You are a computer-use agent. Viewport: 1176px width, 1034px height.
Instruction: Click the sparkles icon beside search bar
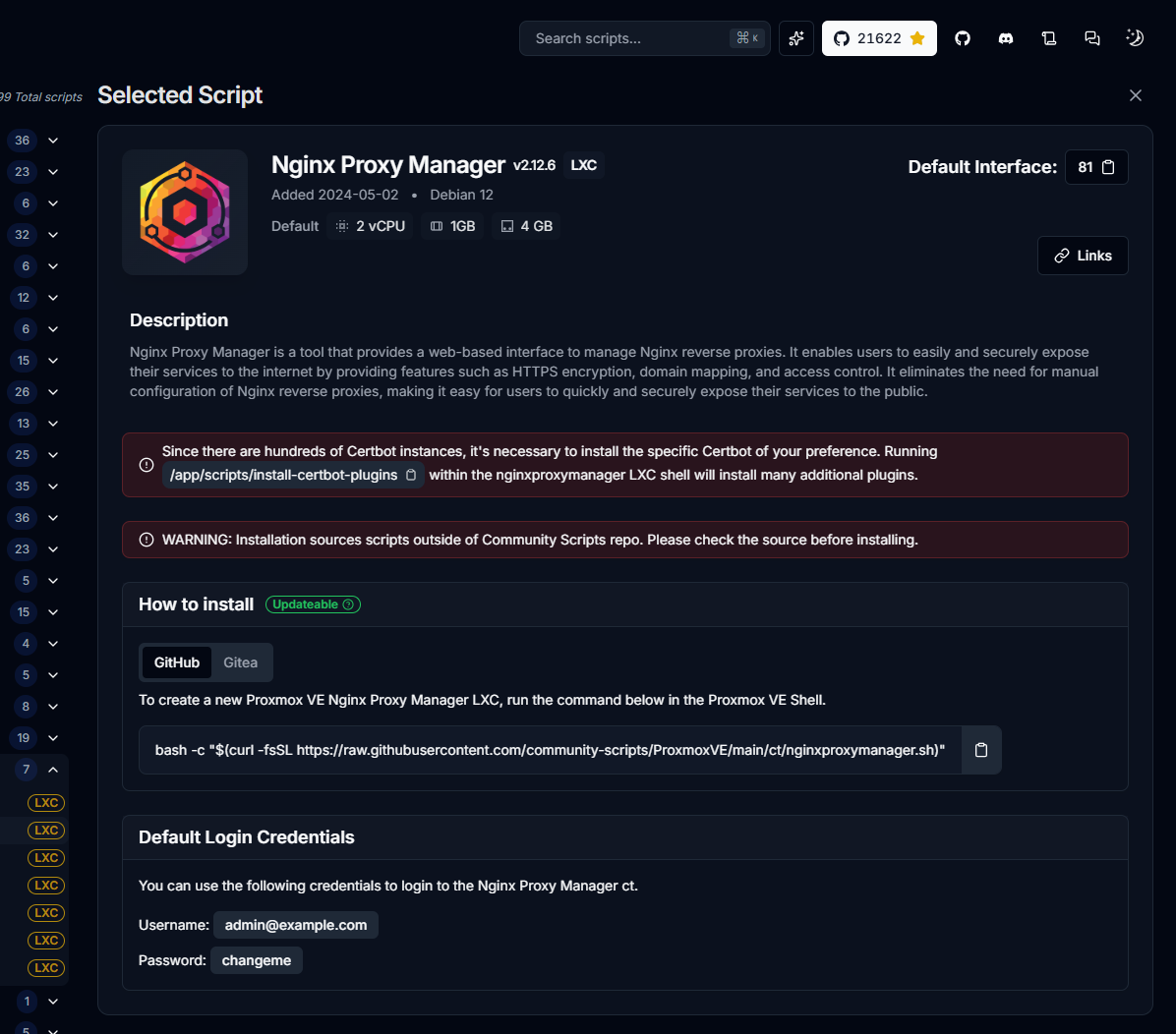796,38
